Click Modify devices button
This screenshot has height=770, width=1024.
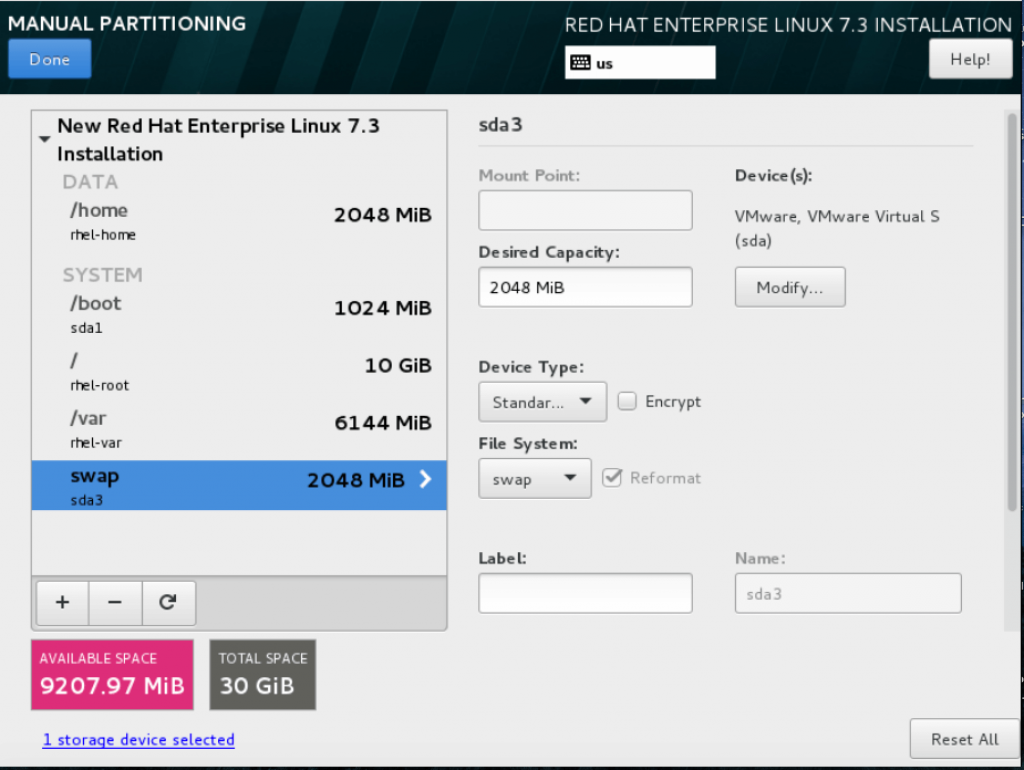tap(790, 287)
